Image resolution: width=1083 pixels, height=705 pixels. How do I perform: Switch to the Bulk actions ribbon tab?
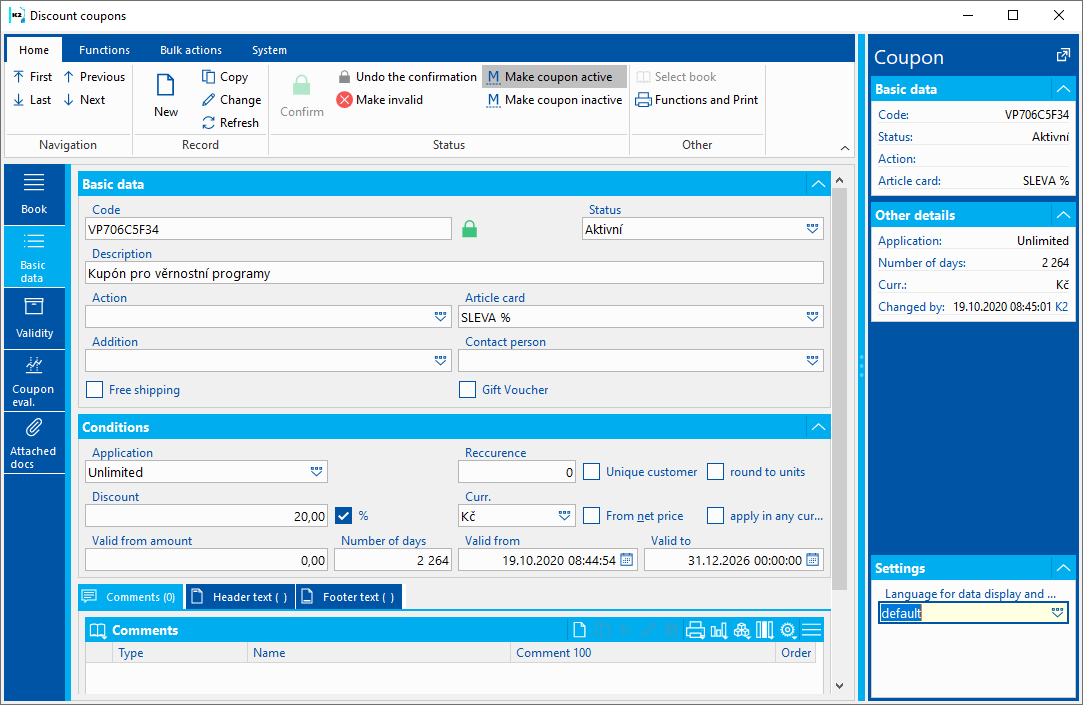pos(191,50)
